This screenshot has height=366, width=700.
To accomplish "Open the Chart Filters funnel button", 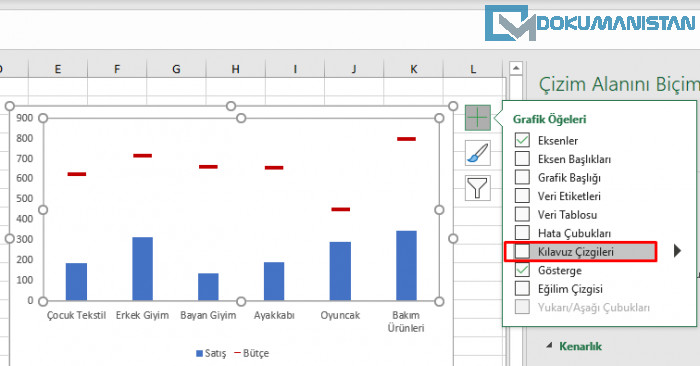I will (478, 188).
